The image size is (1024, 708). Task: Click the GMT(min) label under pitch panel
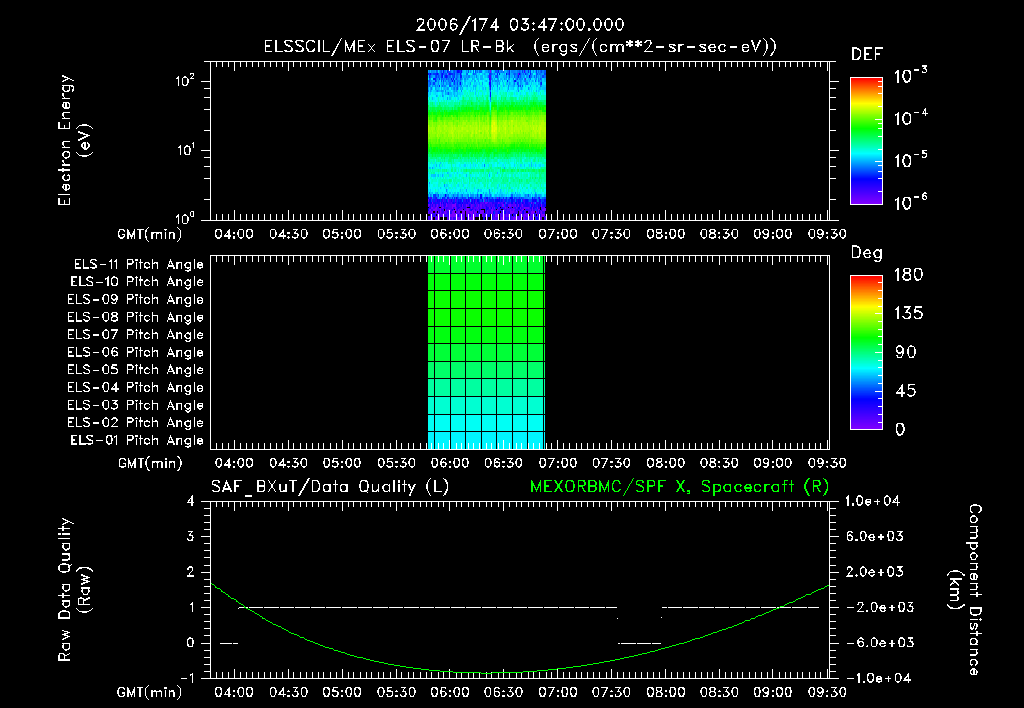[x=150, y=463]
